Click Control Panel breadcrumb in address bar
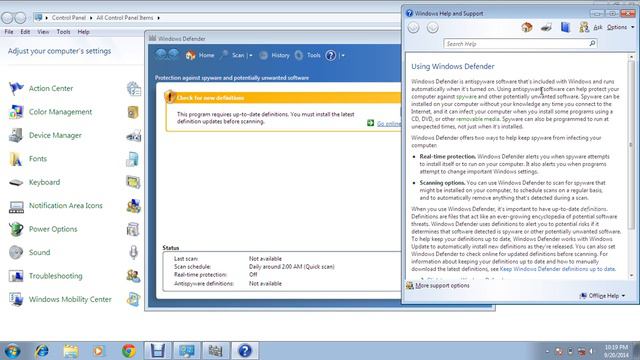This screenshot has height=360, width=640. (x=69, y=18)
